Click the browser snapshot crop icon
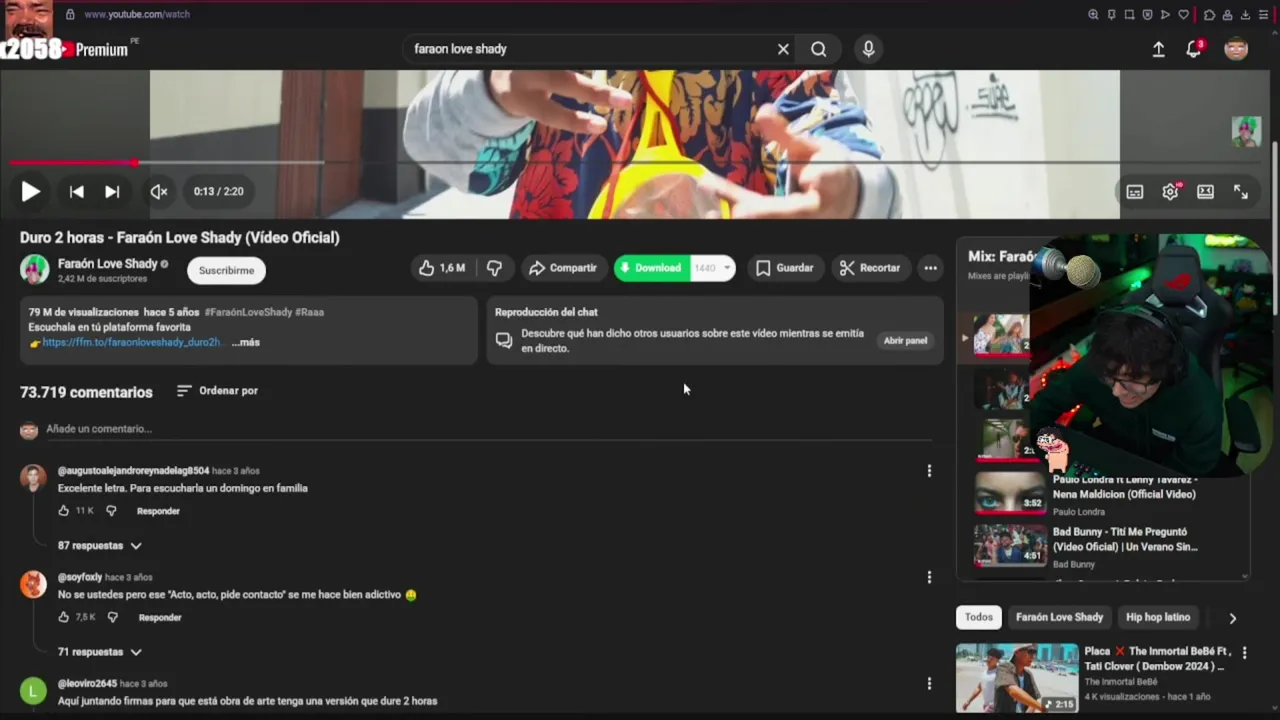The image size is (1280, 720). click(1129, 15)
